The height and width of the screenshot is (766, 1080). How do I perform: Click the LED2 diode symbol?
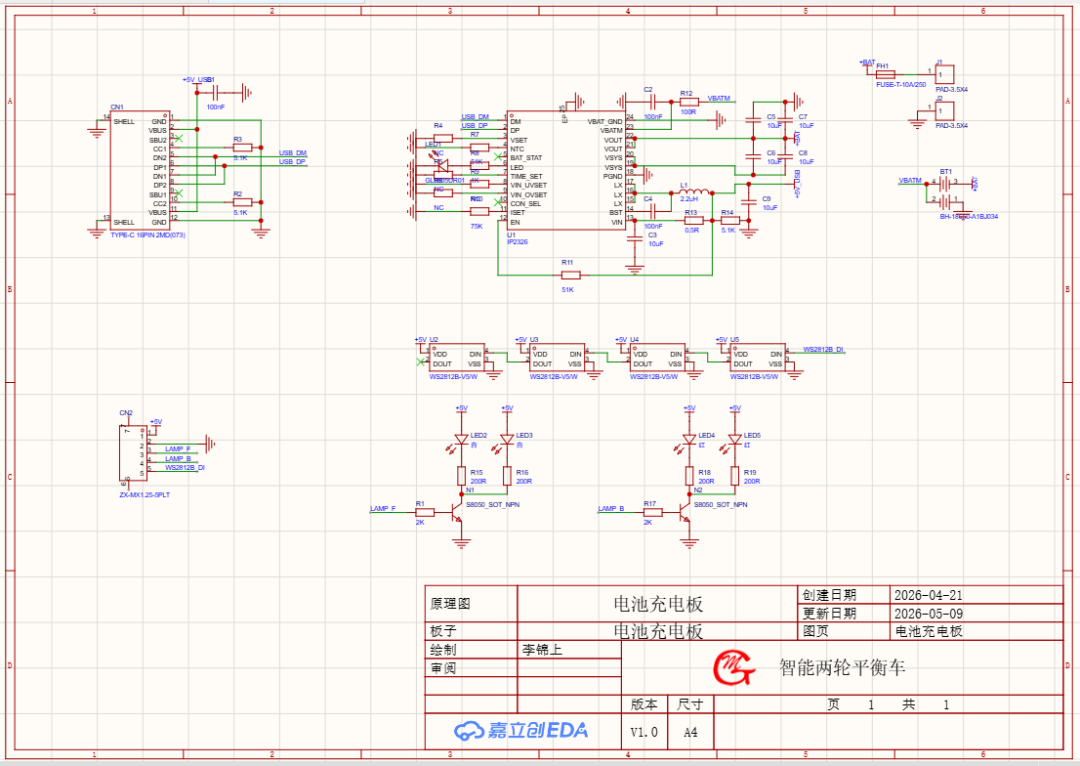click(x=461, y=439)
